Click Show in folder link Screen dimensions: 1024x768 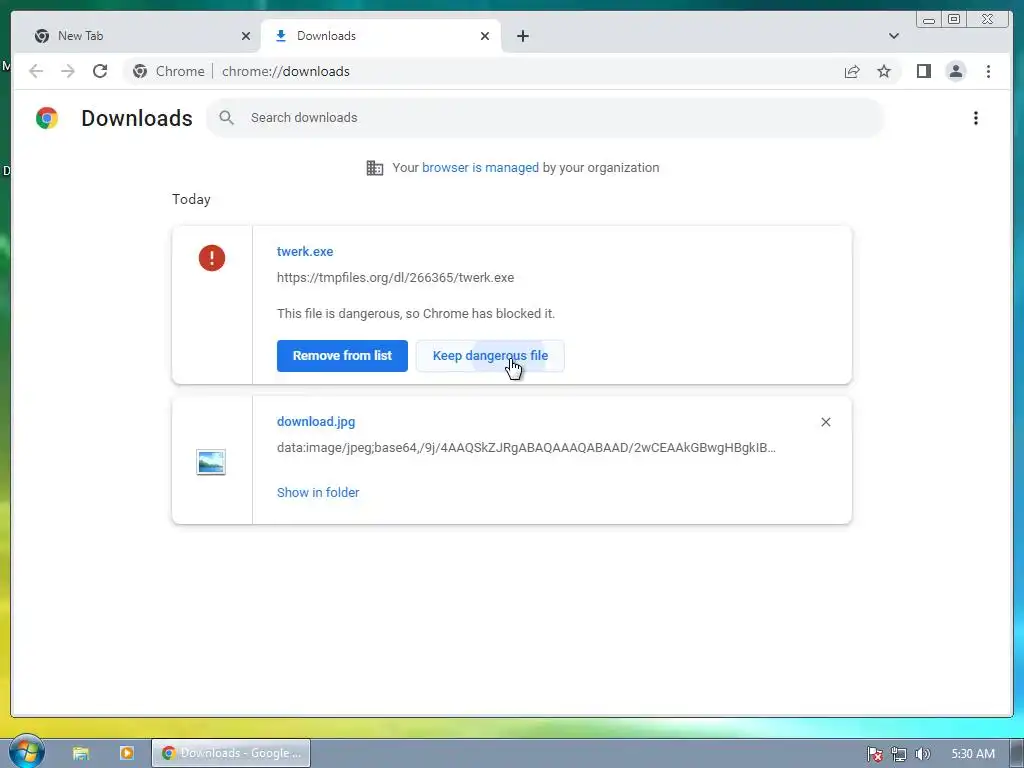(318, 492)
